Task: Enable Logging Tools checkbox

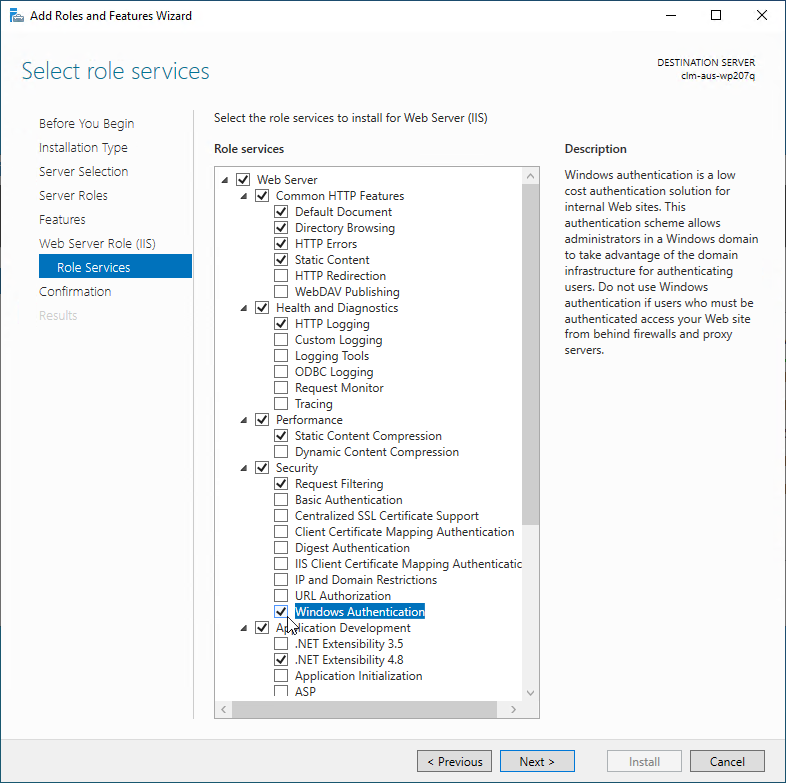Action: pyautogui.click(x=281, y=356)
